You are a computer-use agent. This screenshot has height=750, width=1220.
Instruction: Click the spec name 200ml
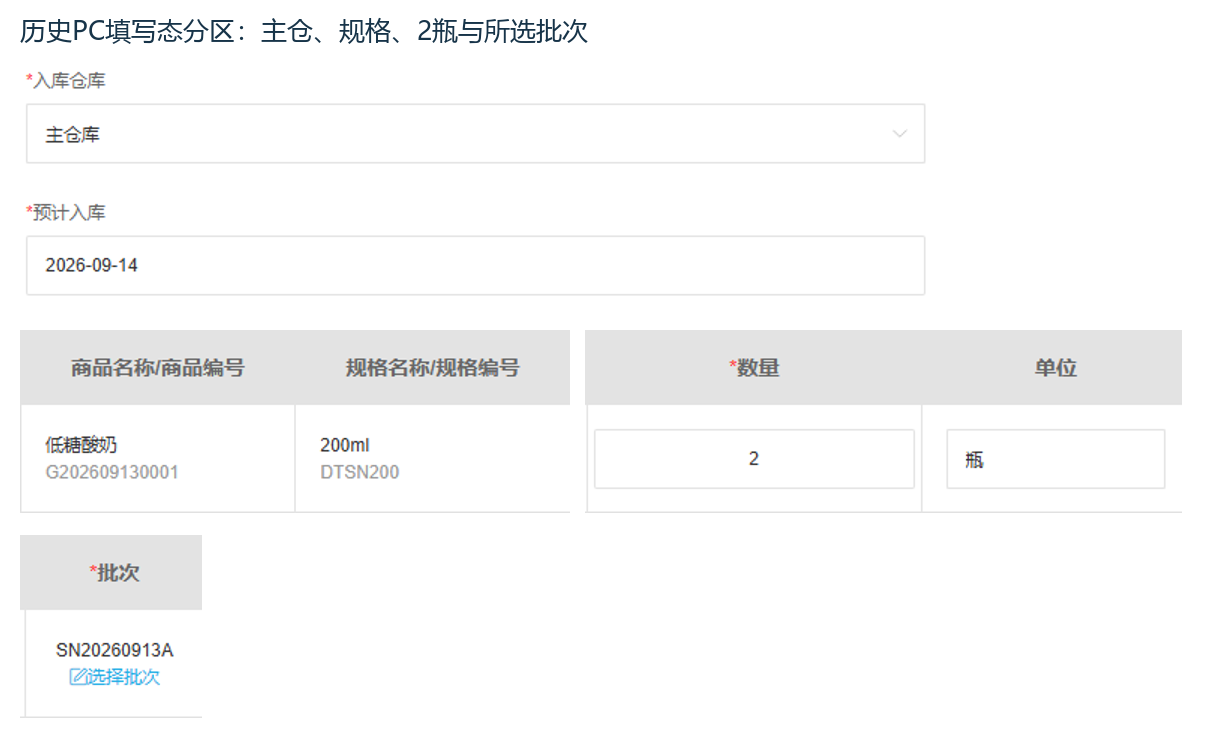[x=345, y=445]
